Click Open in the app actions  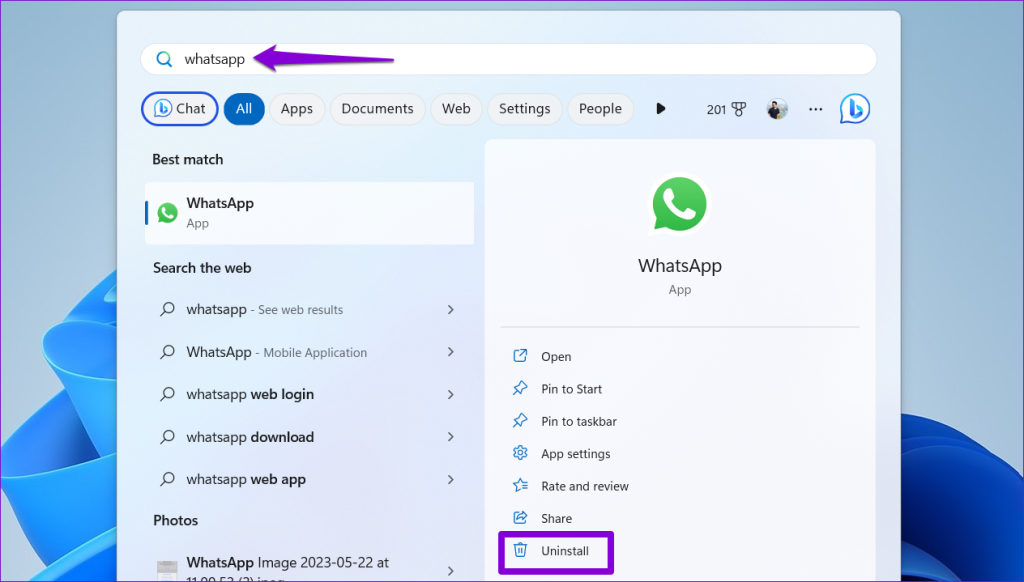click(x=556, y=357)
